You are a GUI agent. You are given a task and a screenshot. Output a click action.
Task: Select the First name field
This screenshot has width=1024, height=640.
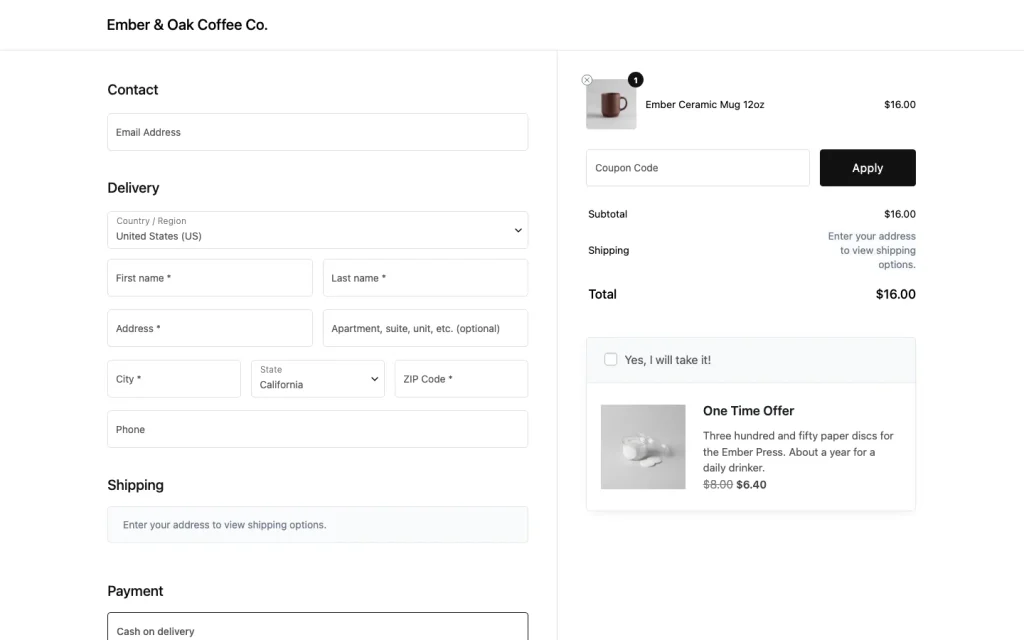click(210, 278)
